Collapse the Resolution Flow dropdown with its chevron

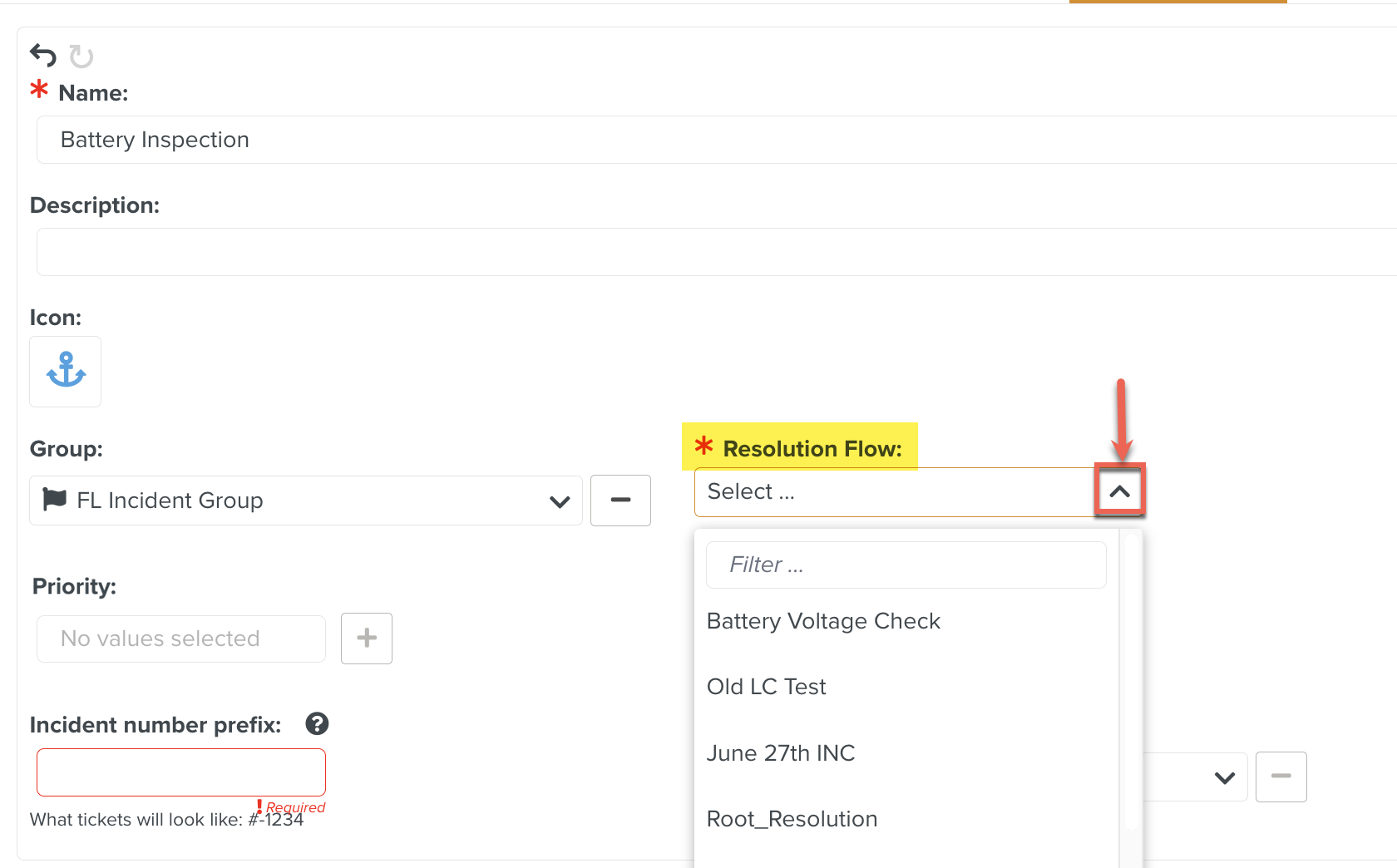coord(1120,491)
